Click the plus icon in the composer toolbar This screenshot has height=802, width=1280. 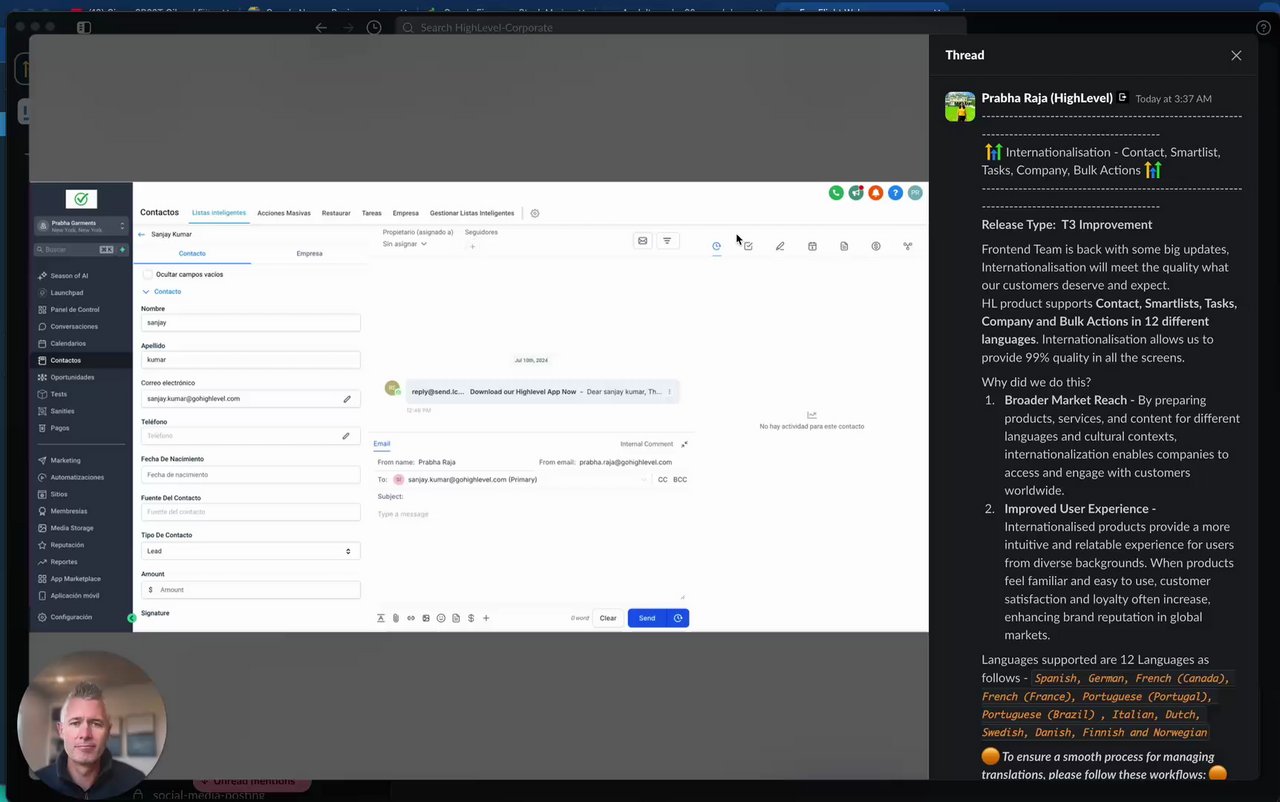click(486, 618)
